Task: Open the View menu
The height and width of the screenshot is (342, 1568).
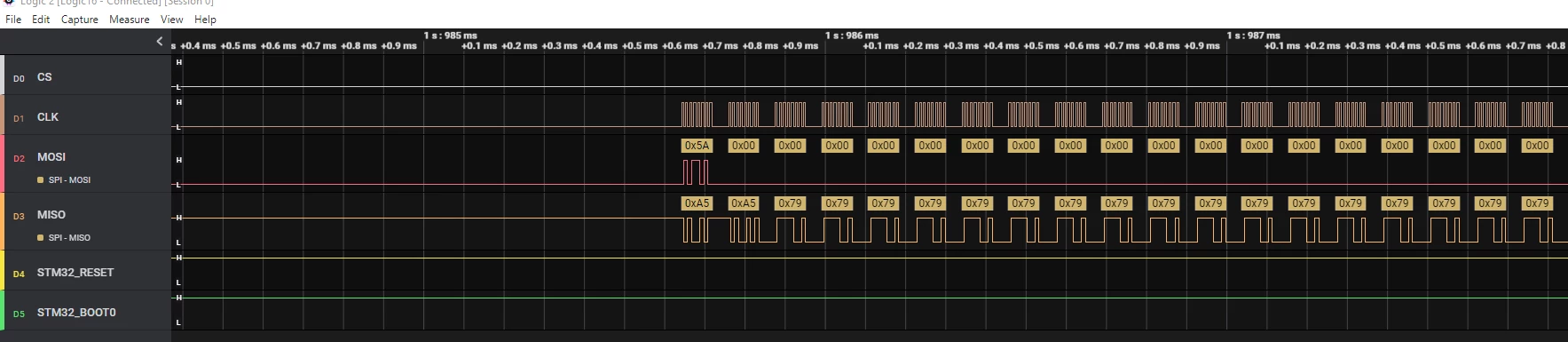Action: pyautogui.click(x=171, y=19)
